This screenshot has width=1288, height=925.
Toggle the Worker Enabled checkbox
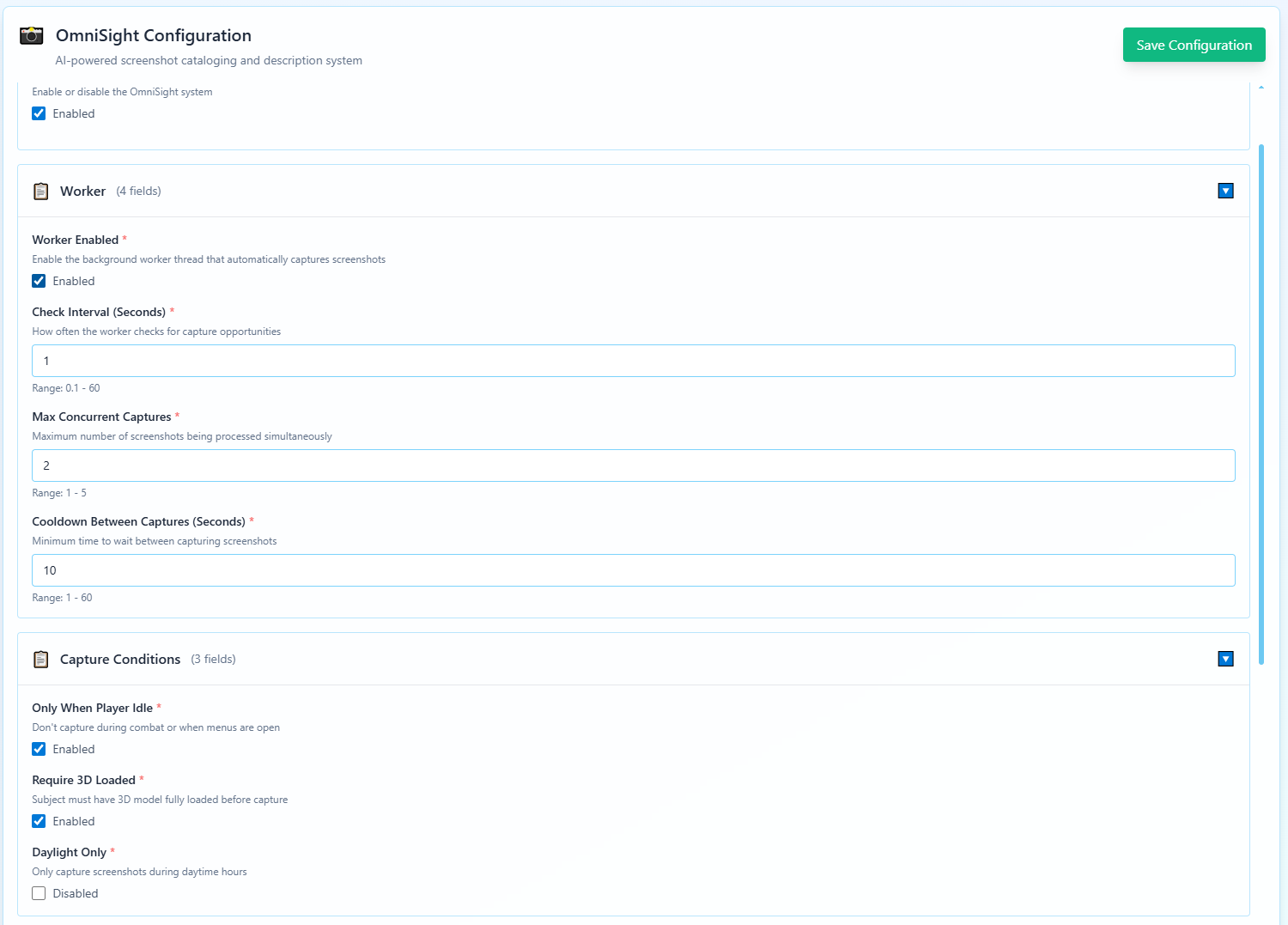pos(39,281)
